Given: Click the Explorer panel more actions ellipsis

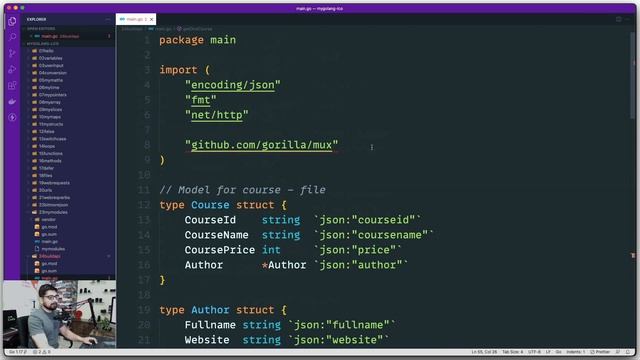Looking at the screenshot, I should 108,19.
